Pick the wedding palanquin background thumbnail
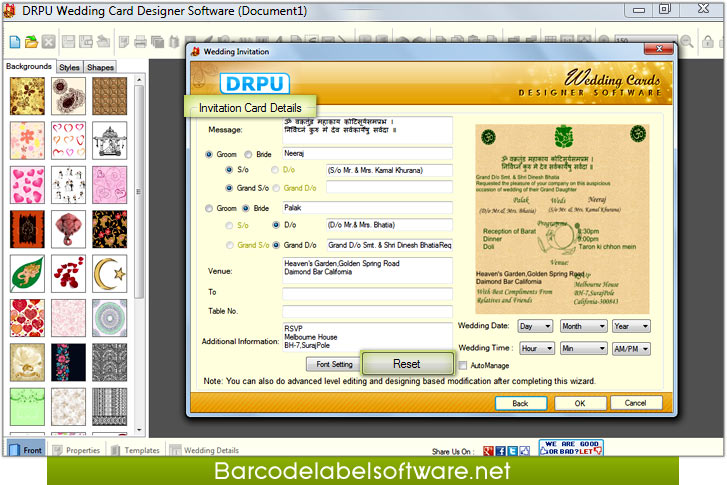727x485 pixels. [x=109, y=140]
